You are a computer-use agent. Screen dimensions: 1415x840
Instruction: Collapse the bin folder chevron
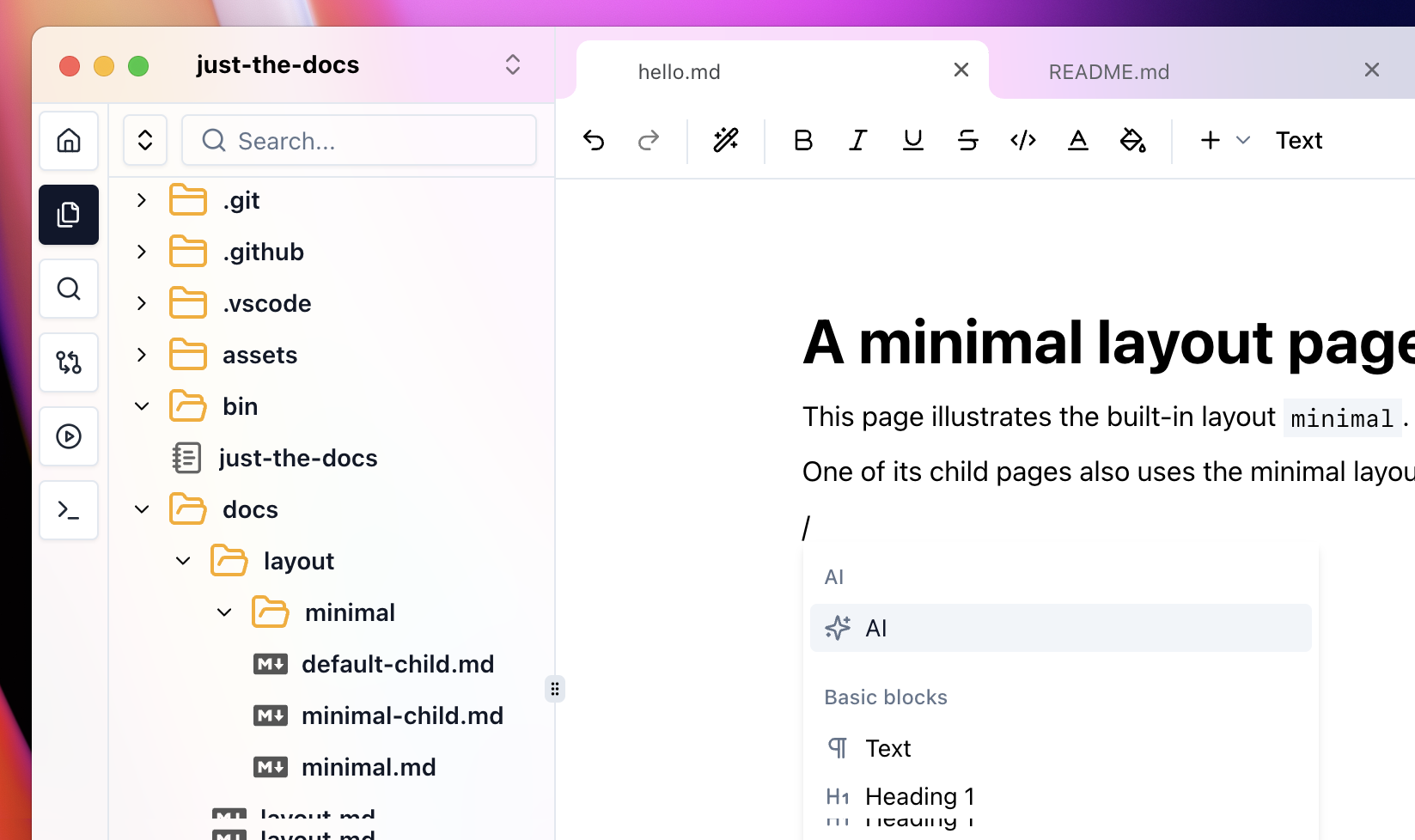pyautogui.click(x=142, y=406)
